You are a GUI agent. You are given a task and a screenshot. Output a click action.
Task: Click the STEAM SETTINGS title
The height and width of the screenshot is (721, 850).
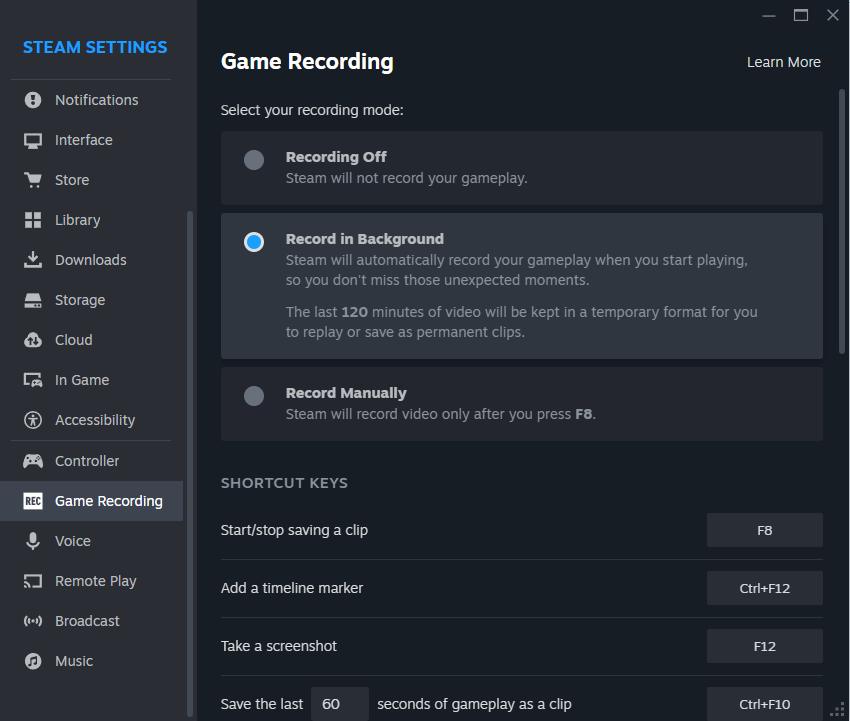click(x=95, y=47)
